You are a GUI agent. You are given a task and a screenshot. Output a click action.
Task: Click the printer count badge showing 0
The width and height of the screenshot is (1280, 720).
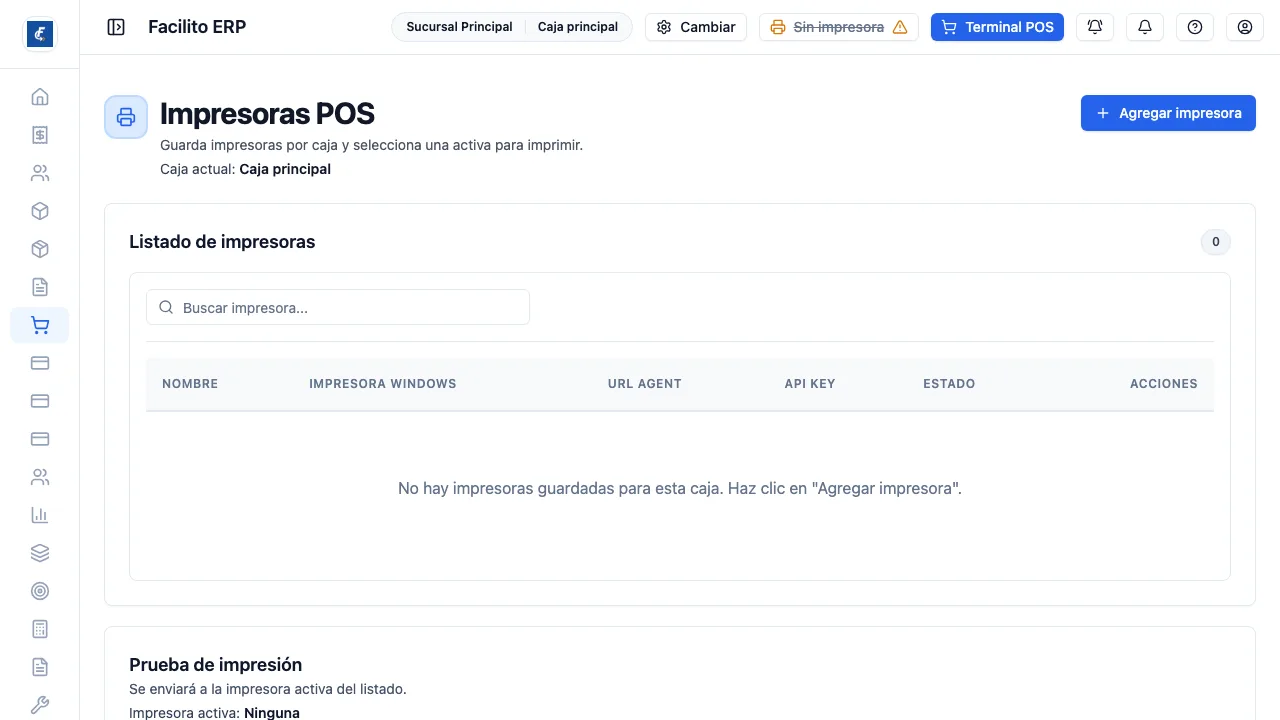[x=1216, y=242]
